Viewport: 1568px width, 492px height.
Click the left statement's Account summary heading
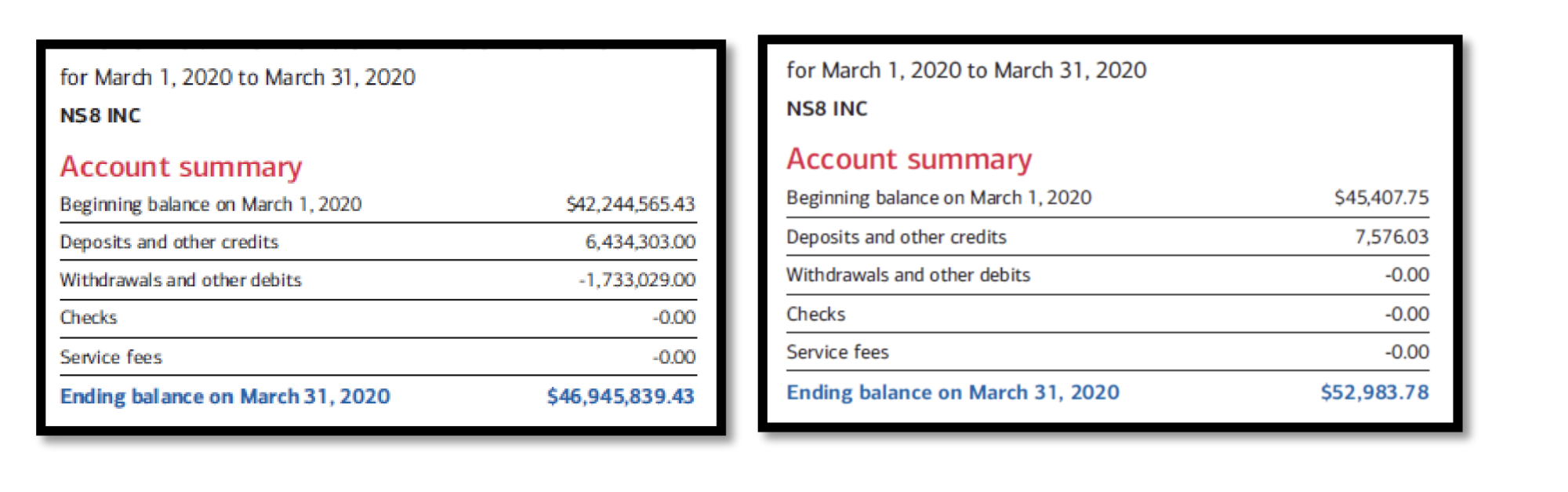tap(181, 167)
